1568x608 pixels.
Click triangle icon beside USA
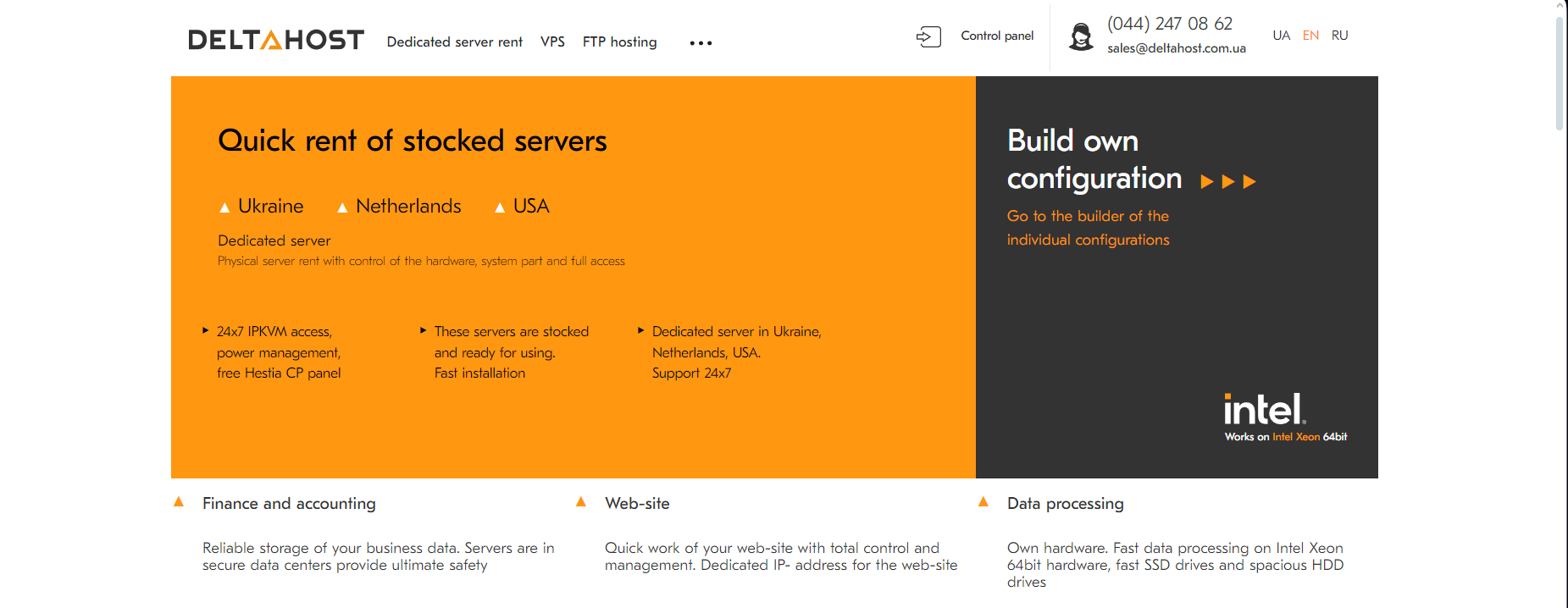(x=500, y=207)
